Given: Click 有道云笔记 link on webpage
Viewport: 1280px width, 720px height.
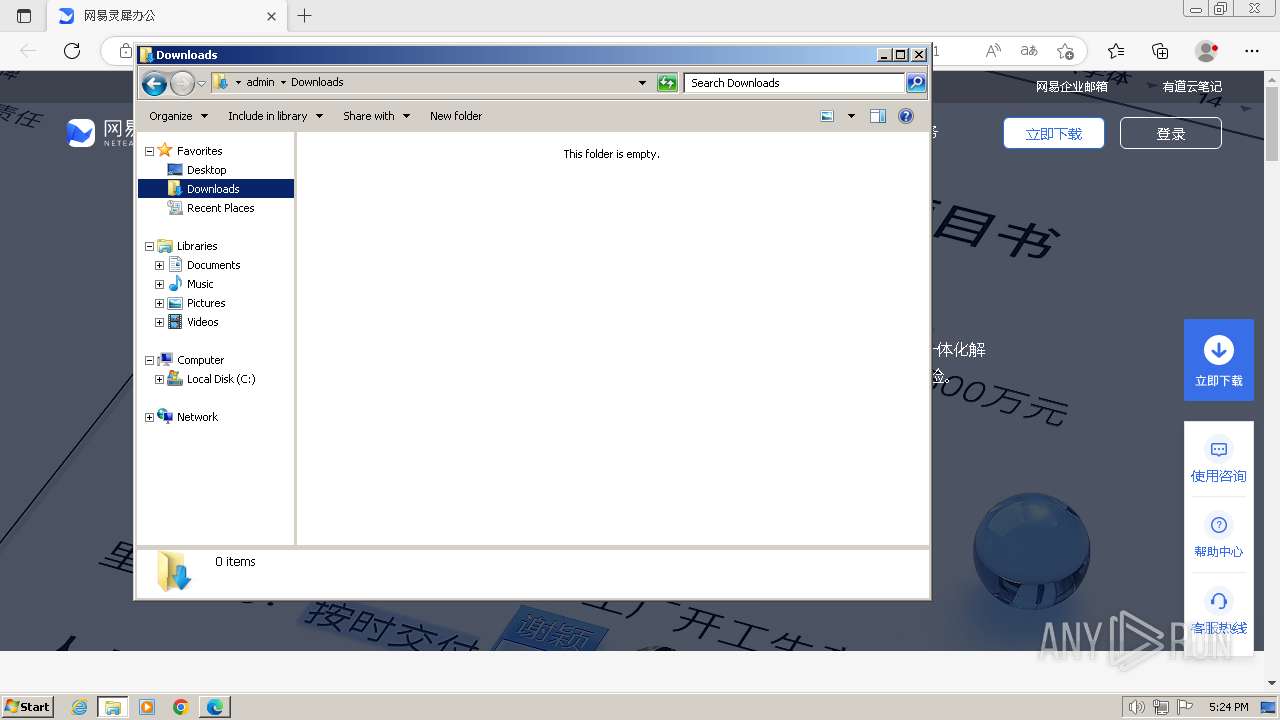Looking at the screenshot, I should [x=1192, y=87].
